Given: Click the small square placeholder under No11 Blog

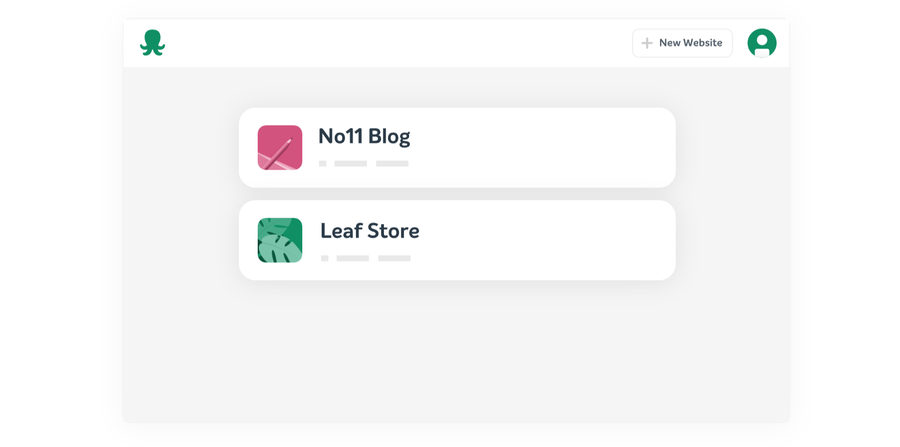Looking at the screenshot, I should click(x=323, y=164).
